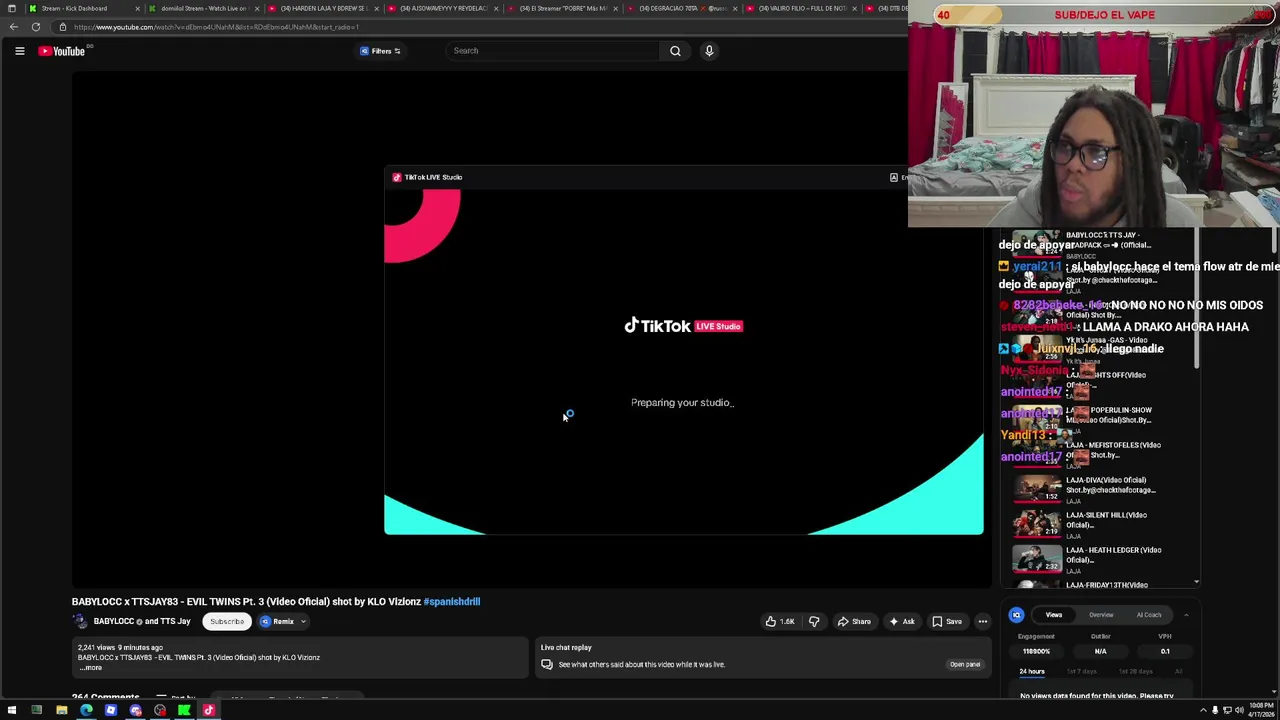The image size is (1280, 720).
Task: Dislike the video with thumbs-down icon
Action: [814, 622]
